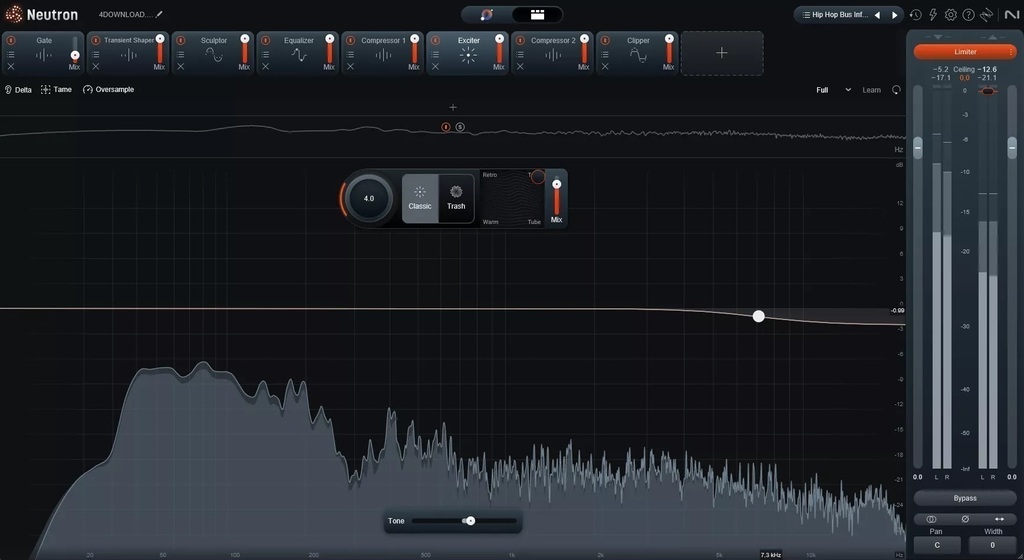Toggle power on the Equalizer module
Screen dimensions: 1024x560
[x=265, y=40]
